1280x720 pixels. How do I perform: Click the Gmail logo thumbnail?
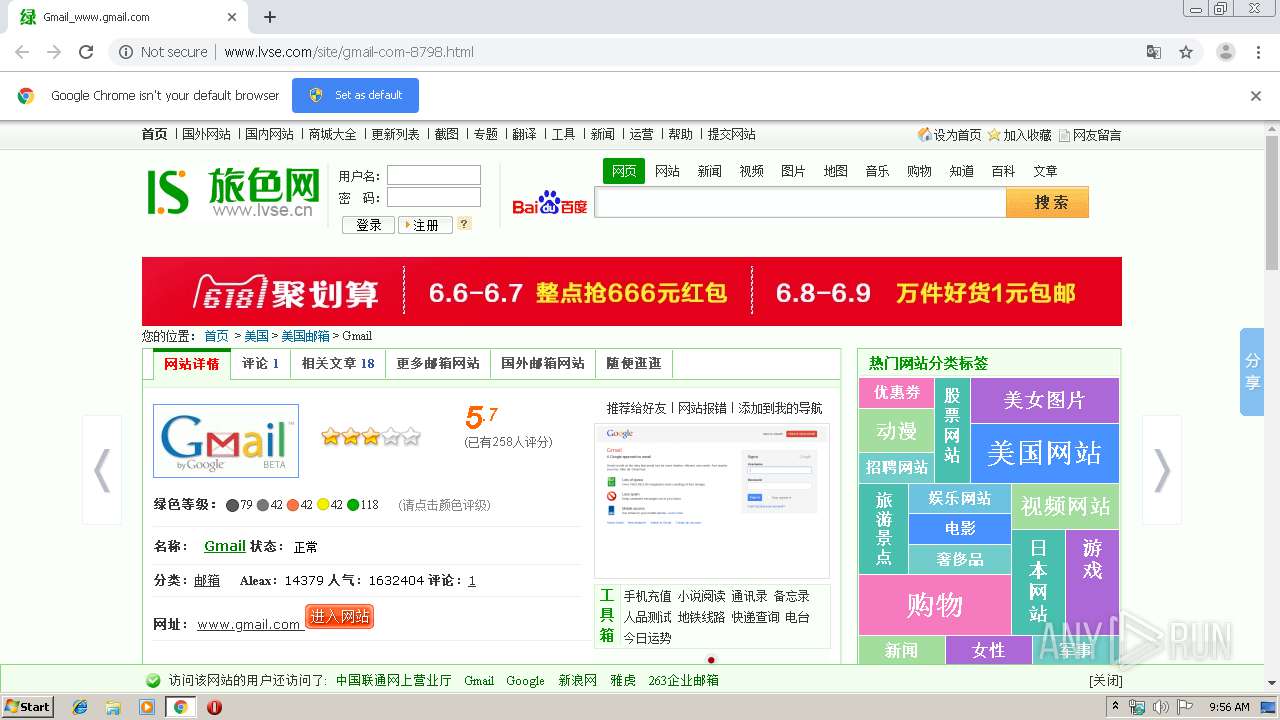click(x=226, y=441)
